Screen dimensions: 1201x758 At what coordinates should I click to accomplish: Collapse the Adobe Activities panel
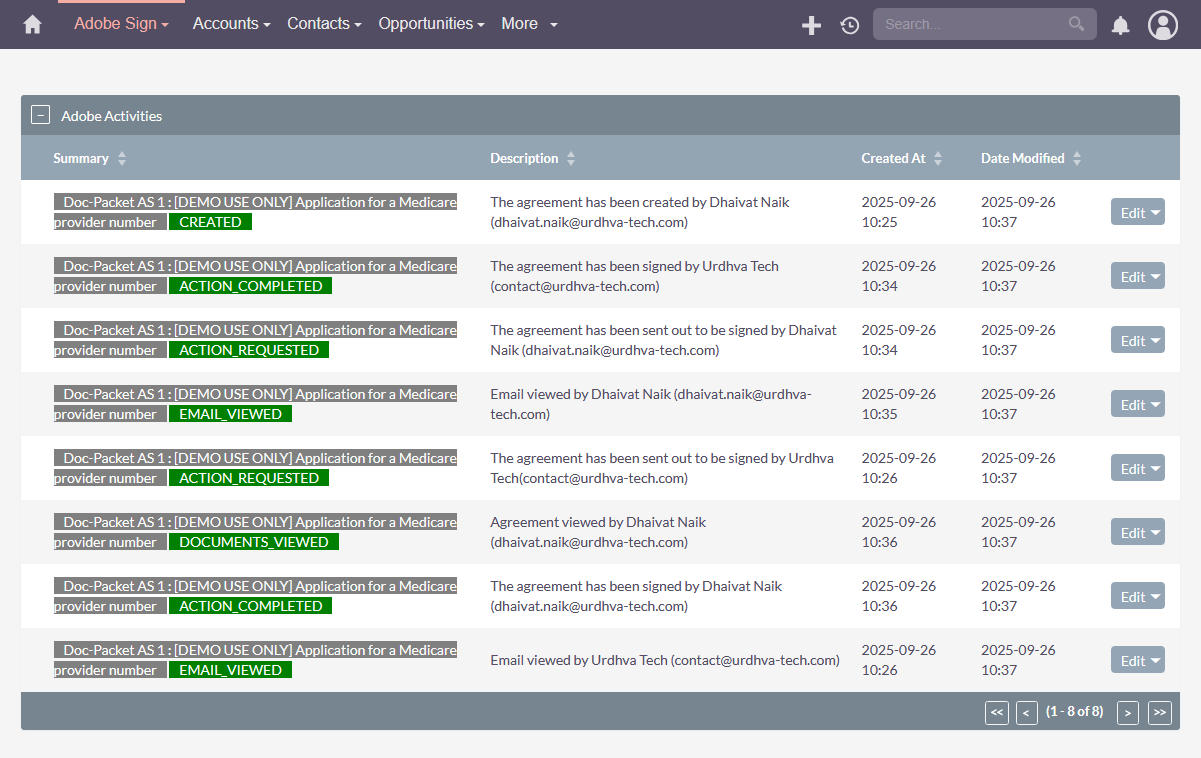[x=40, y=115]
